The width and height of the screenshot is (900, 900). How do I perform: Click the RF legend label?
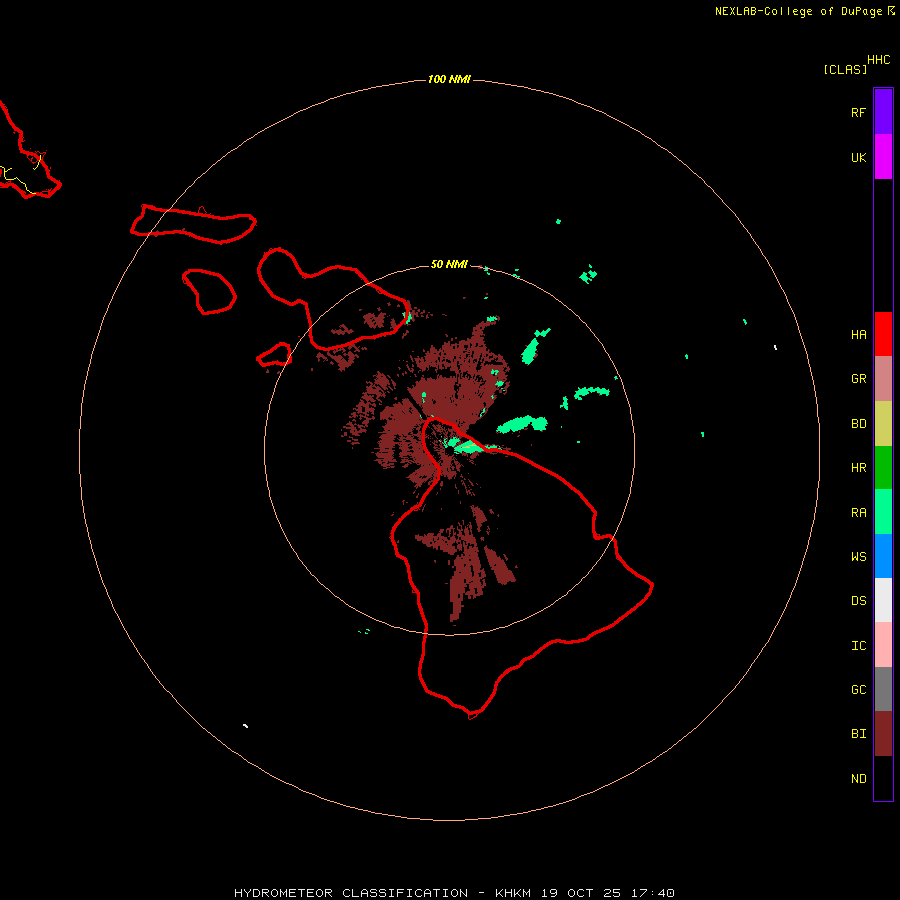(858, 113)
